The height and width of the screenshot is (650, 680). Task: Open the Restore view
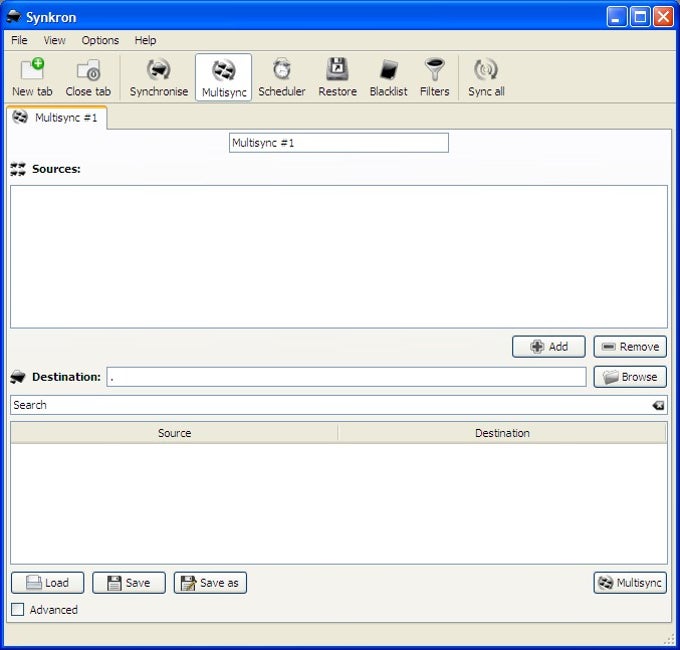click(x=337, y=77)
